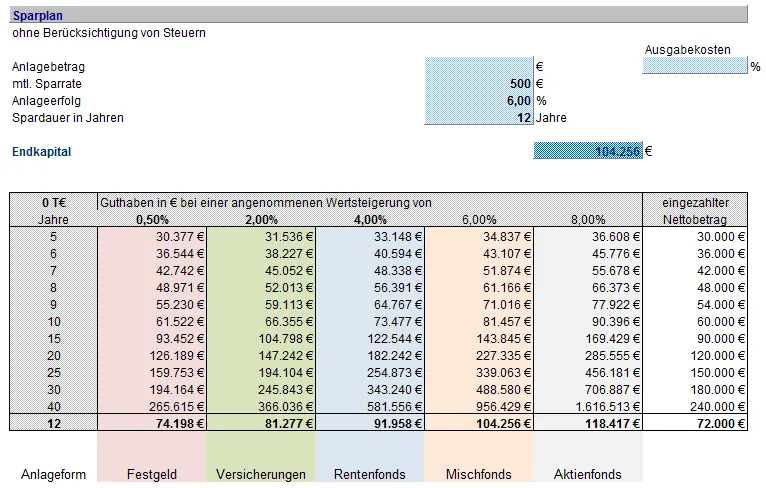Select the cell with value 1.616.513 €
The image size is (766, 488).
point(588,406)
